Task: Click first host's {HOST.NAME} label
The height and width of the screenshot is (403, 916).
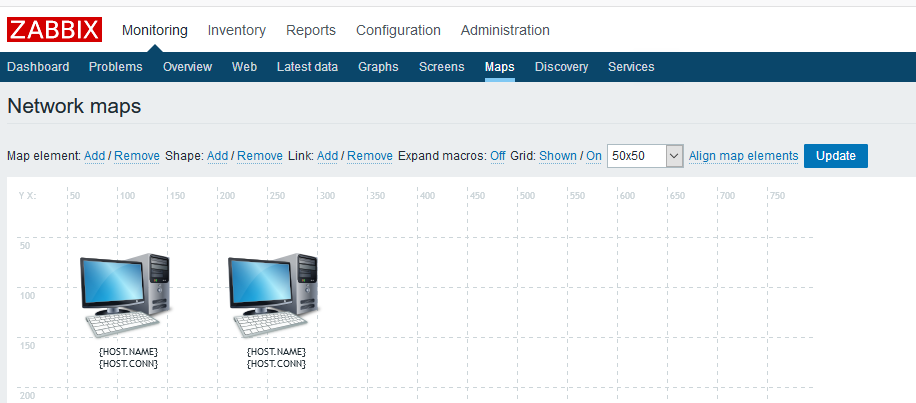Action: 129,352
